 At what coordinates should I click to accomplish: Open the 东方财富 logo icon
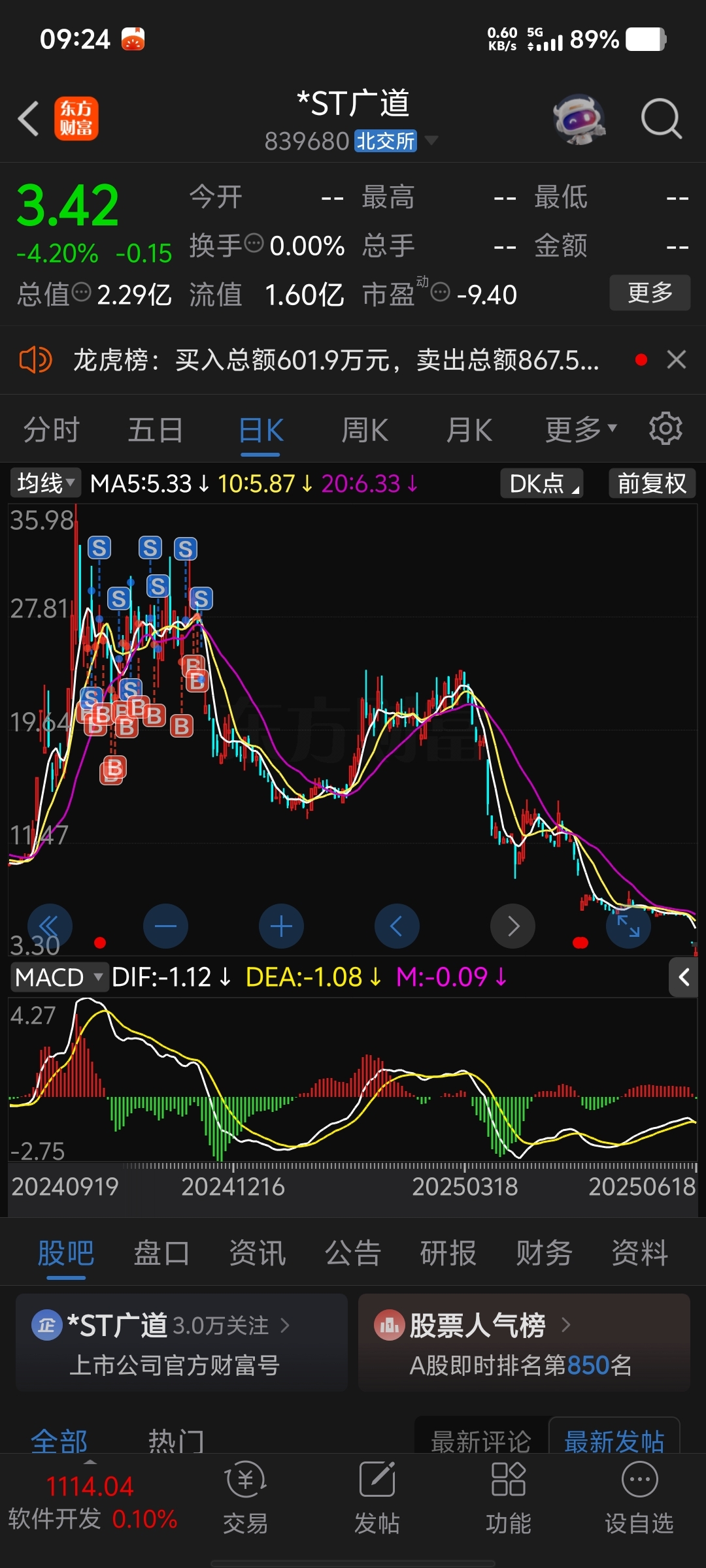tap(76, 119)
